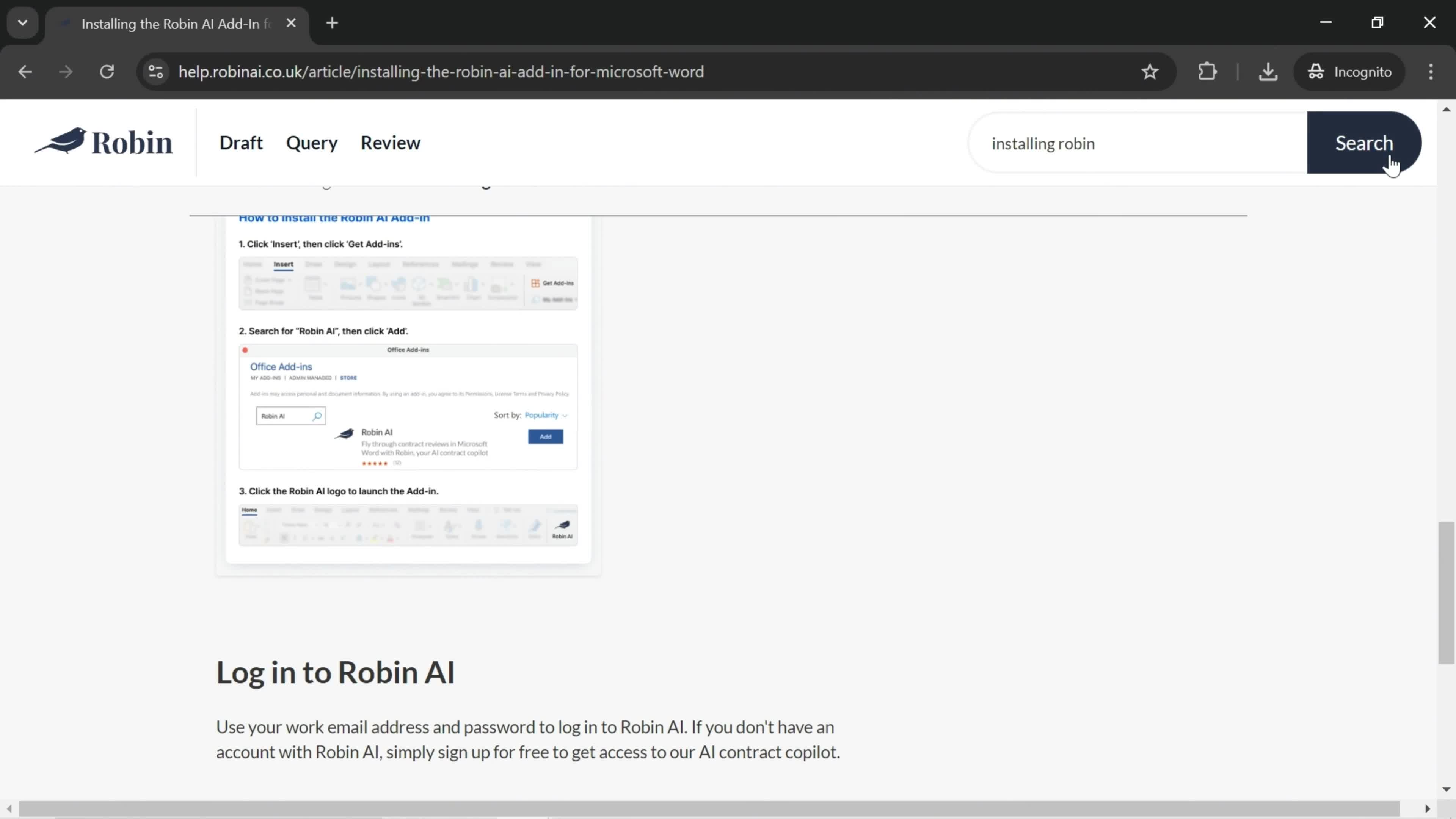Open the Downloads icon

1268,72
